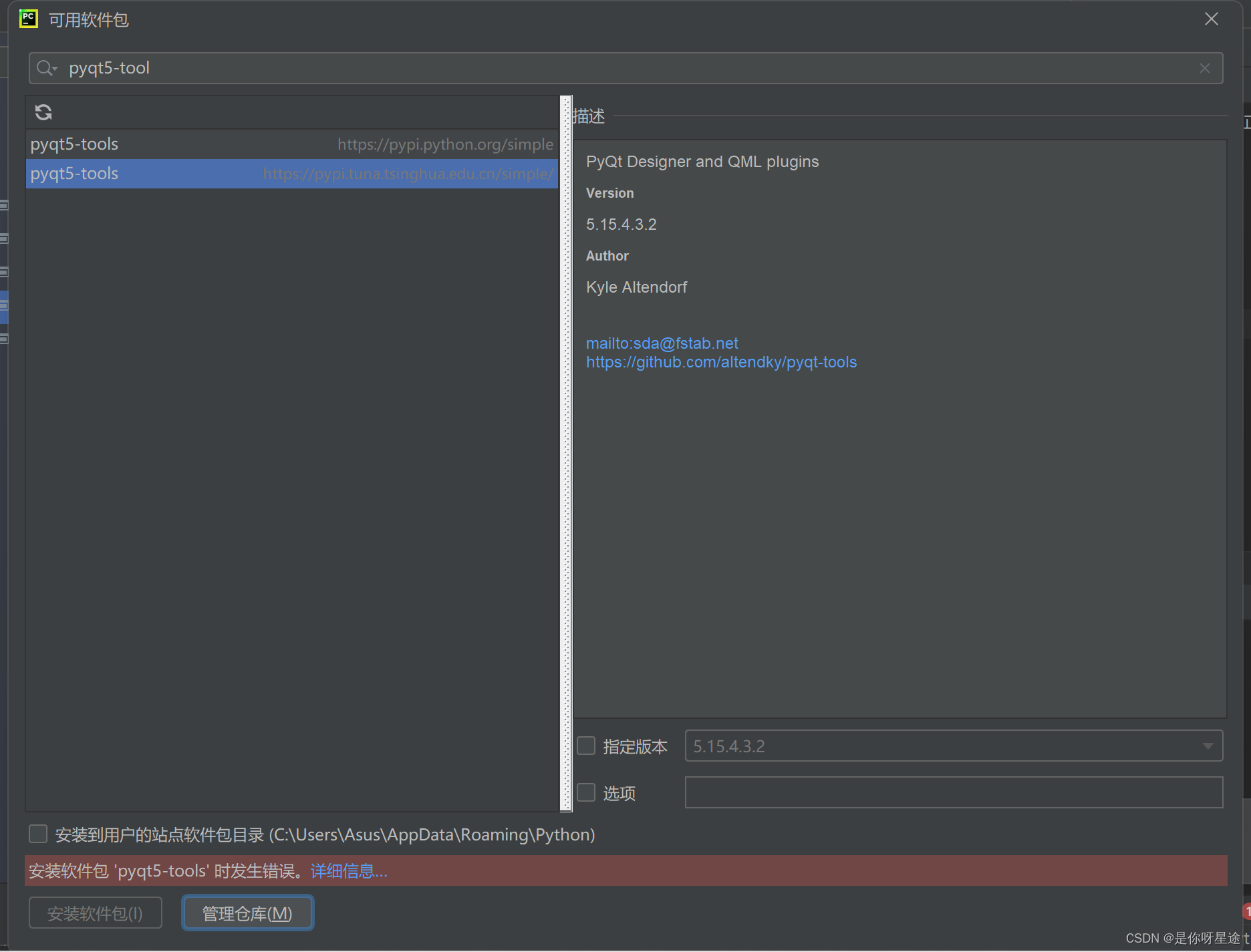The image size is (1251, 952).
Task: Focus the package search input field
Action: coord(626,68)
